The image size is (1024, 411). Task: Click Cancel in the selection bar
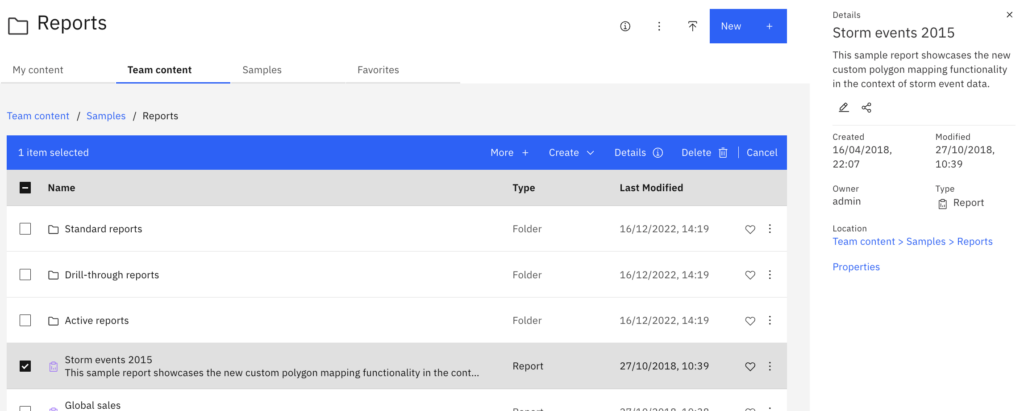761,153
